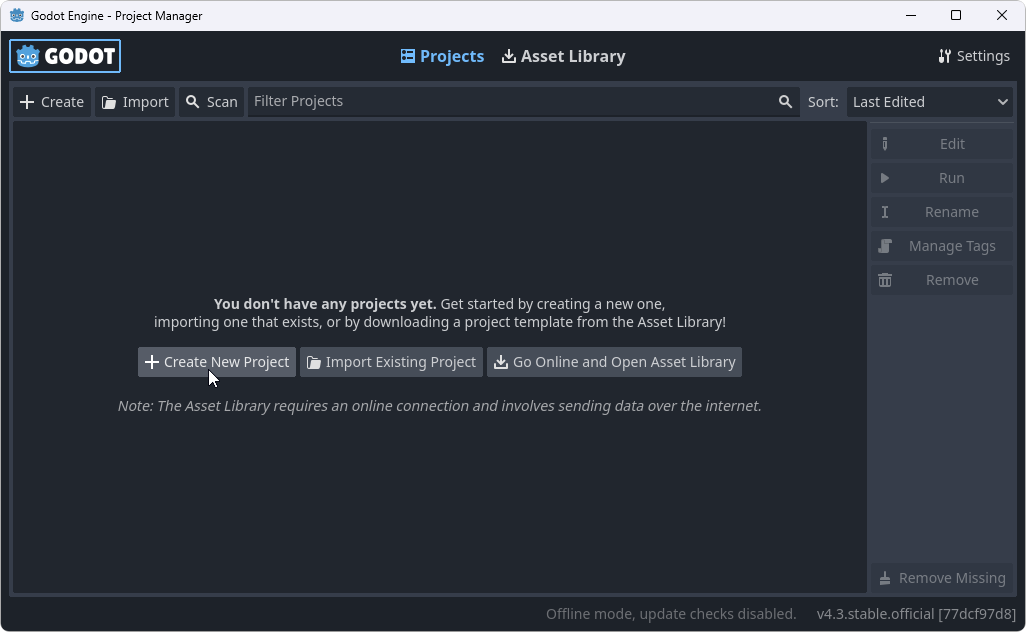This screenshot has height=632, width=1026.
Task: Type in the Filter Projects field
Action: pyautogui.click(x=510, y=102)
